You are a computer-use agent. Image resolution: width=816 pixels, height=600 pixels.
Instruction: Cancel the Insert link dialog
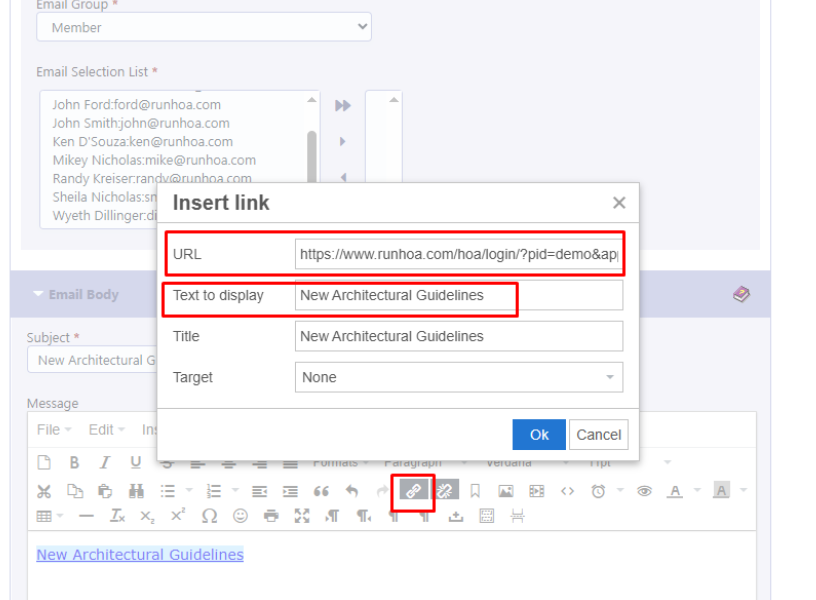tap(599, 434)
